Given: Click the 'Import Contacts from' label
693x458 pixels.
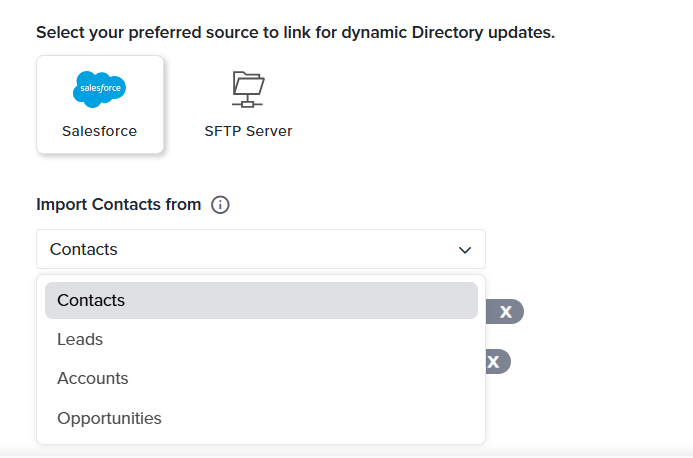Looking at the screenshot, I should pyautogui.click(x=118, y=205).
